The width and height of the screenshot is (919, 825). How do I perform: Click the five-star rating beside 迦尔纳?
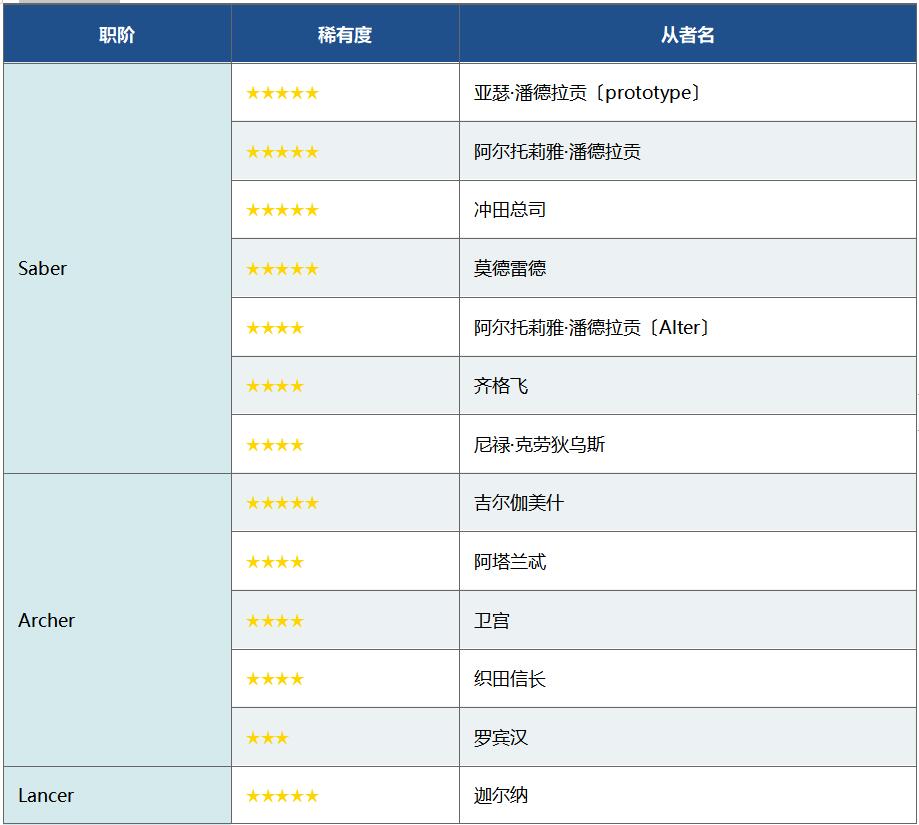tap(282, 796)
